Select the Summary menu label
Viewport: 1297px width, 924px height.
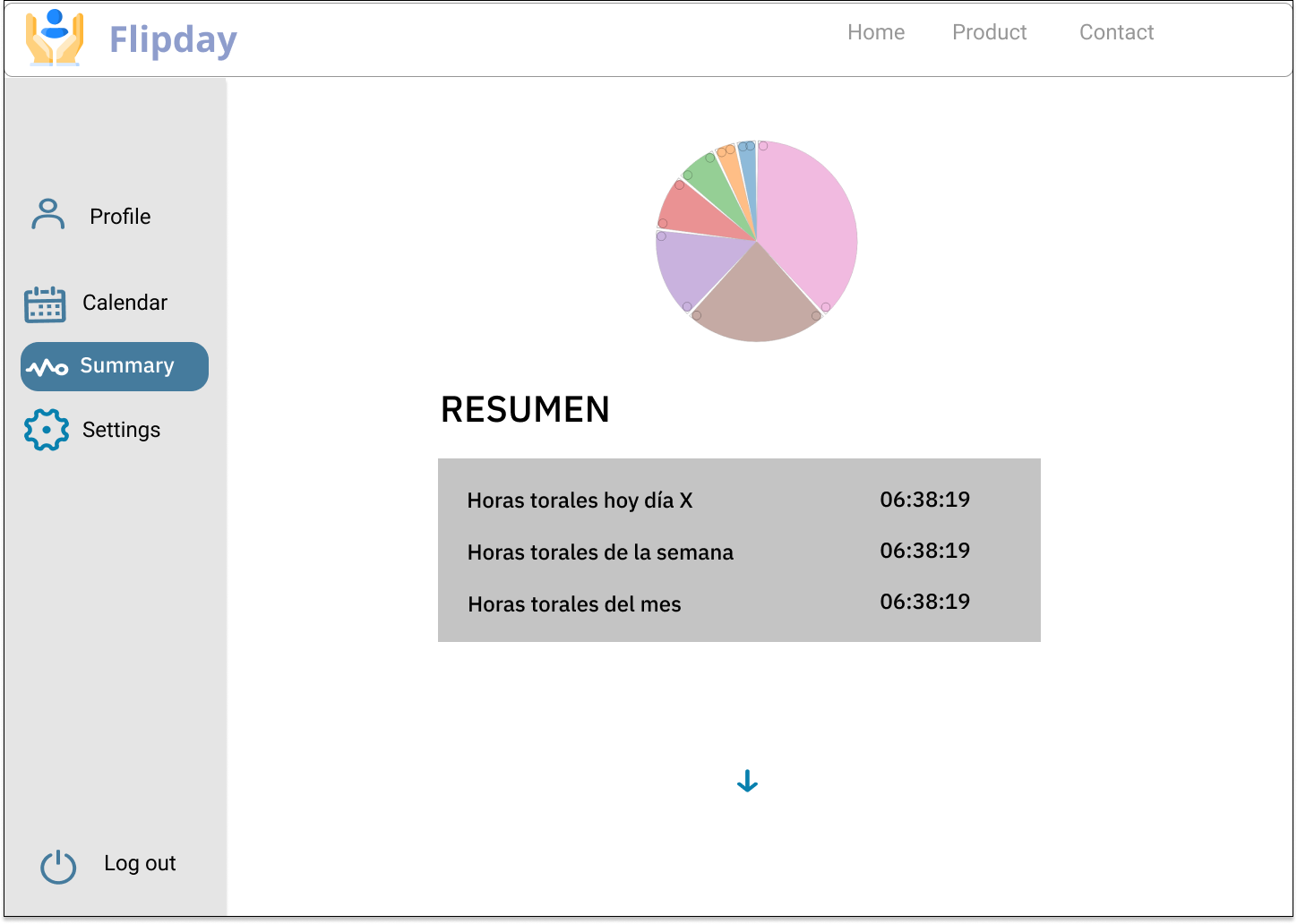point(127,366)
